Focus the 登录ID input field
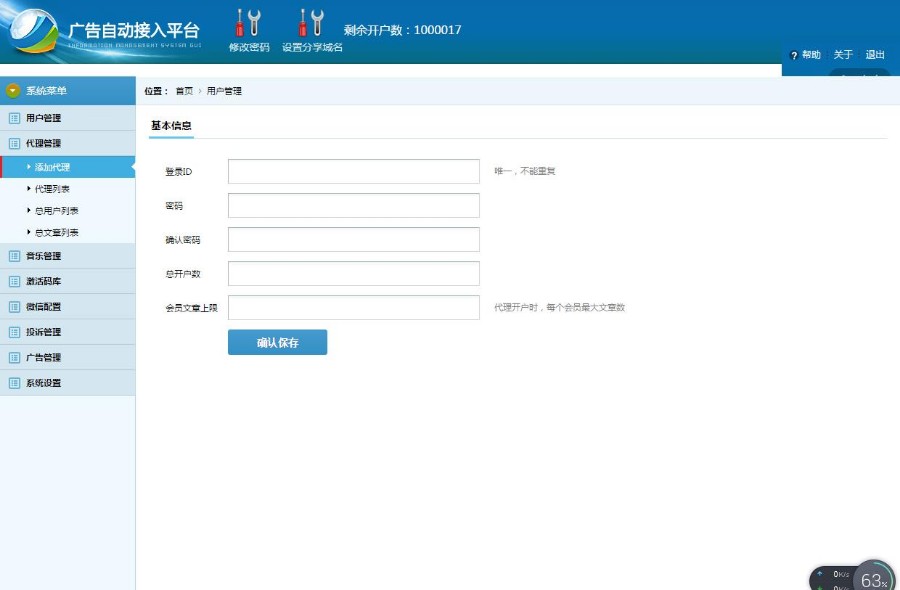The width and height of the screenshot is (900, 590). (x=353, y=172)
